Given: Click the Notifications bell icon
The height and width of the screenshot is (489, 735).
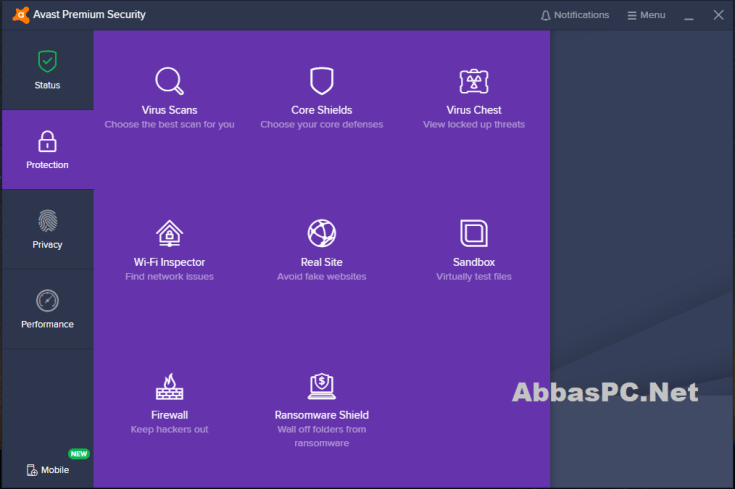Looking at the screenshot, I should coord(545,15).
